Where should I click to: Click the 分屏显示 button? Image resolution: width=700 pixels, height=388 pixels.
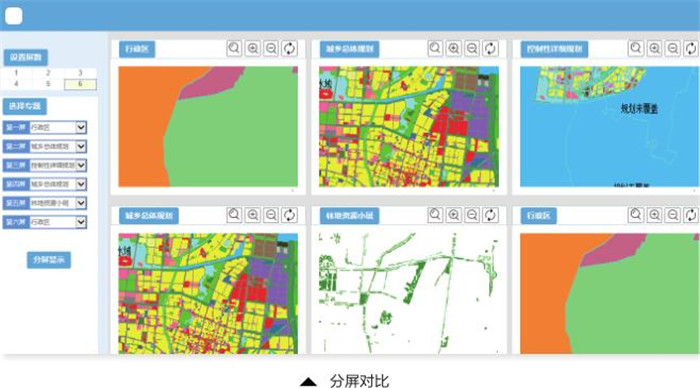click(49, 260)
